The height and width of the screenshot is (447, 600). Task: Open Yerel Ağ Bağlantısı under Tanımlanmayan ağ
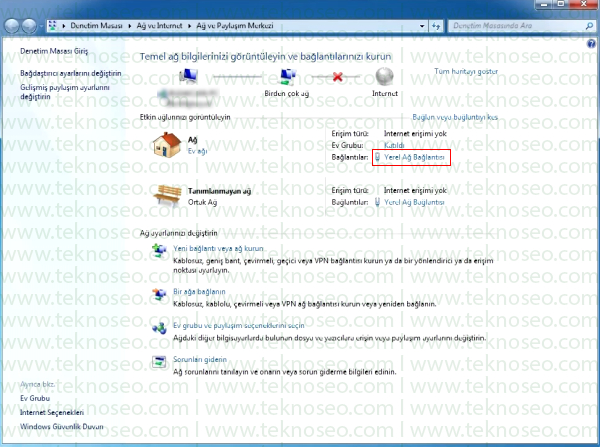point(414,202)
